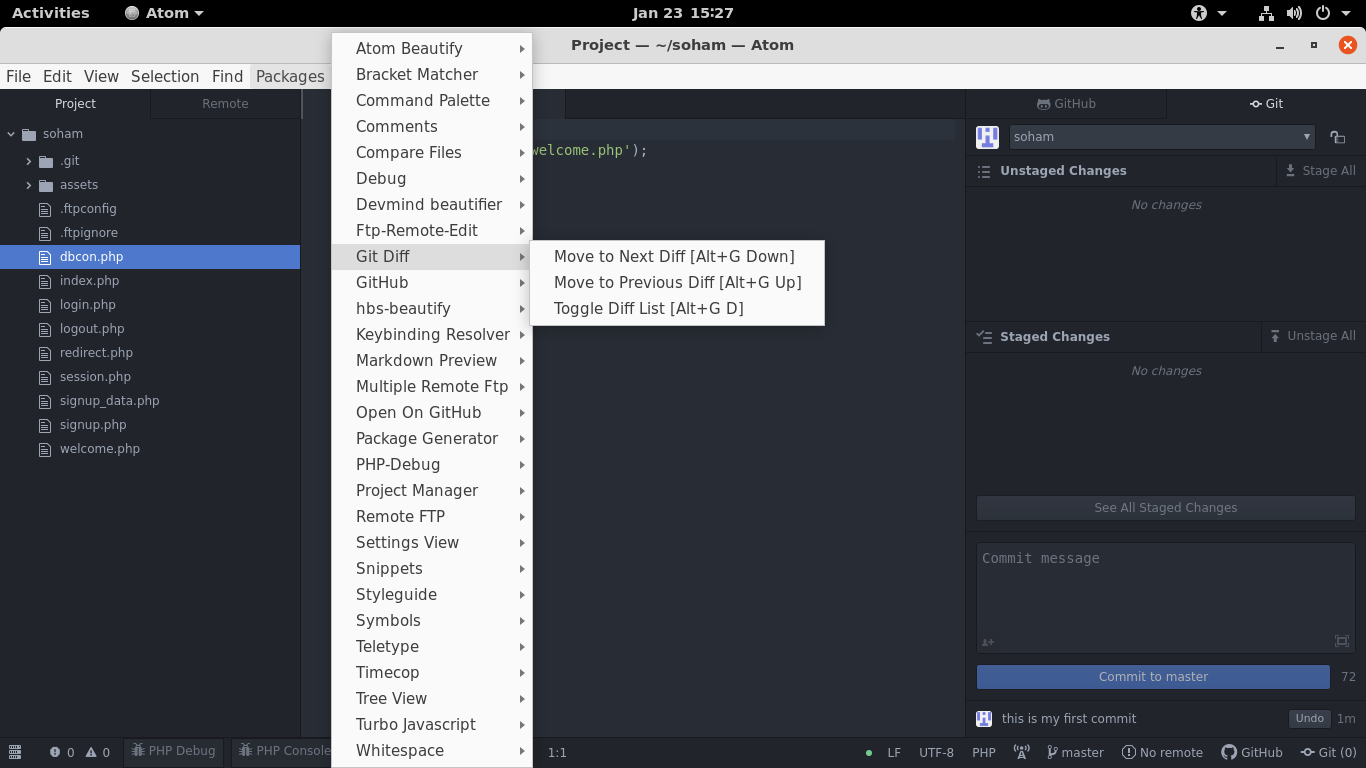Switch to the Remote tab

pyautogui.click(x=225, y=104)
